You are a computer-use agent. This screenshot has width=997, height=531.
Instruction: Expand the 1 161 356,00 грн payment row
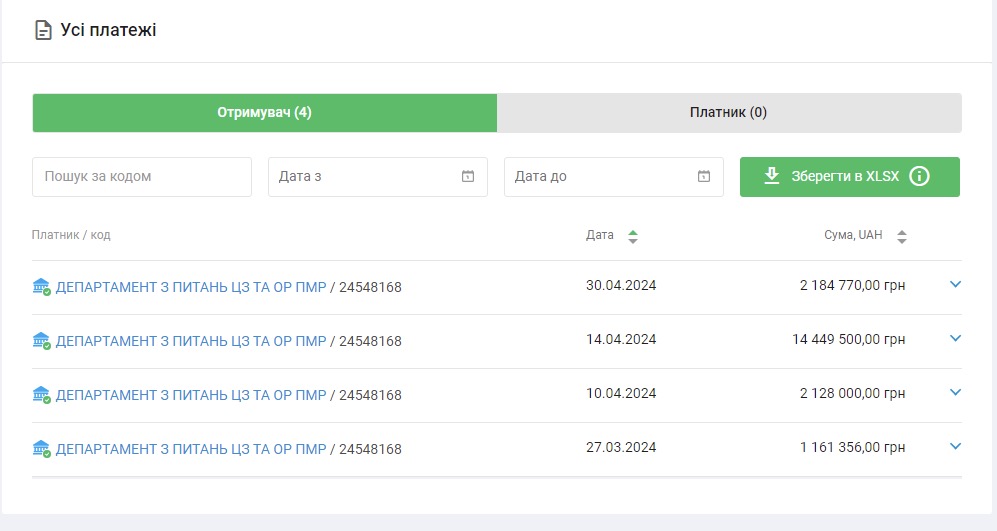tap(954, 447)
